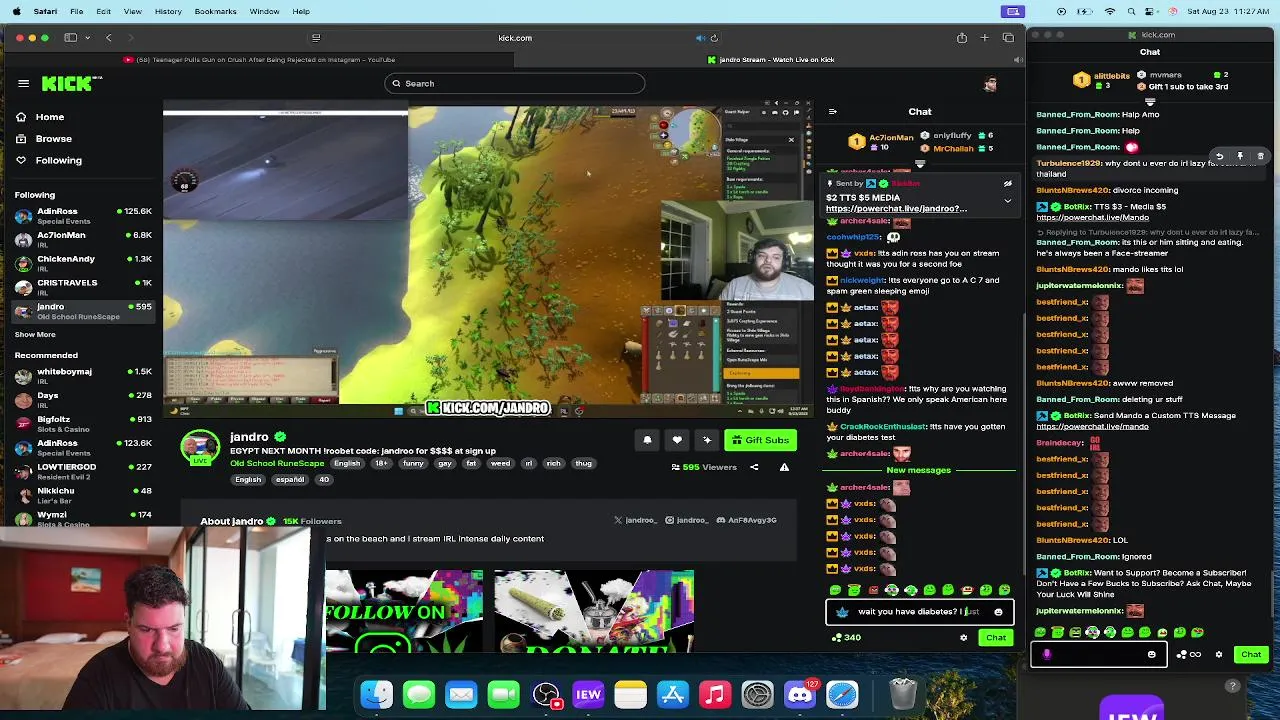Open the user avatar menu in Kick header
This screenshot has width=1280, height=720.
[x=990, y=84]
